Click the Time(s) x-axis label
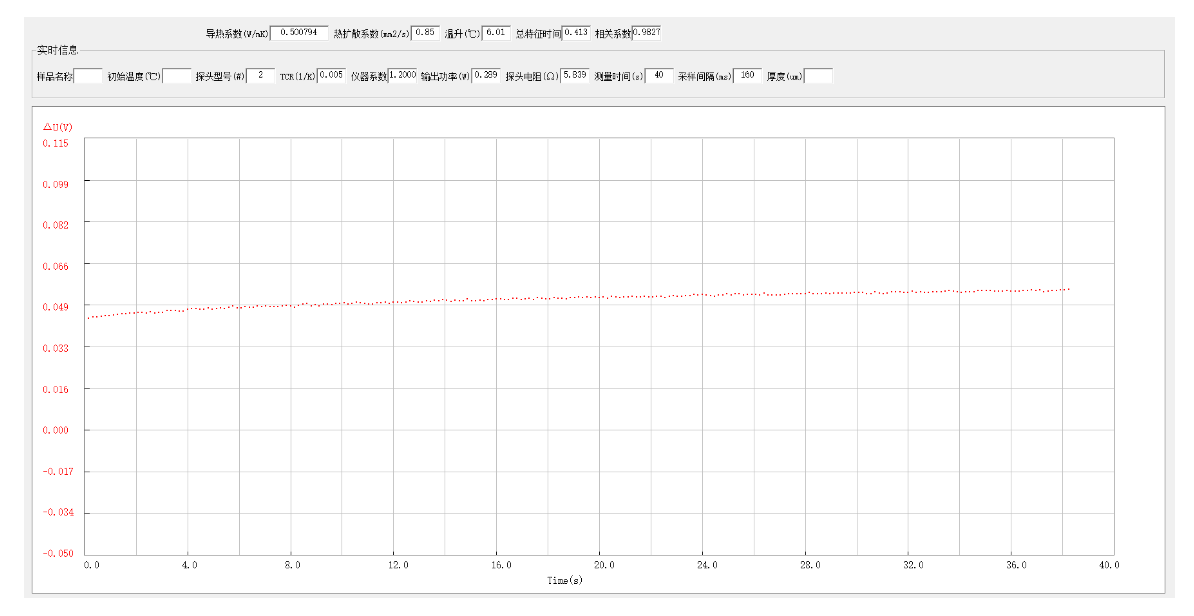Screen dimensions: 1194x616 click(x=564, y=580)
